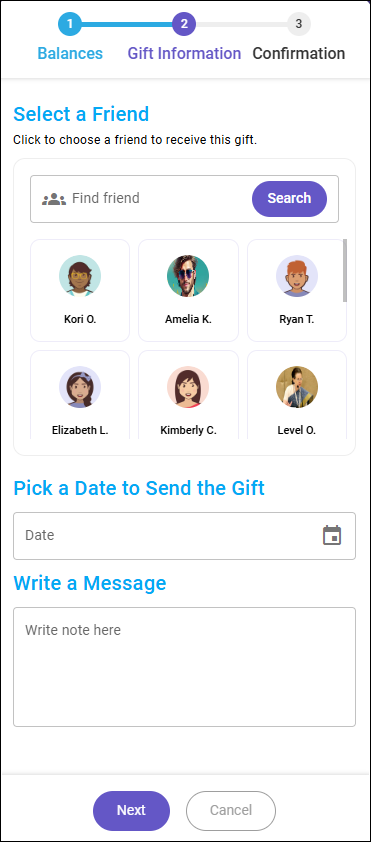The width and height of the screenshot is (371, 842).
Task: Select the Gift Information step label
Action: point(184,54)
